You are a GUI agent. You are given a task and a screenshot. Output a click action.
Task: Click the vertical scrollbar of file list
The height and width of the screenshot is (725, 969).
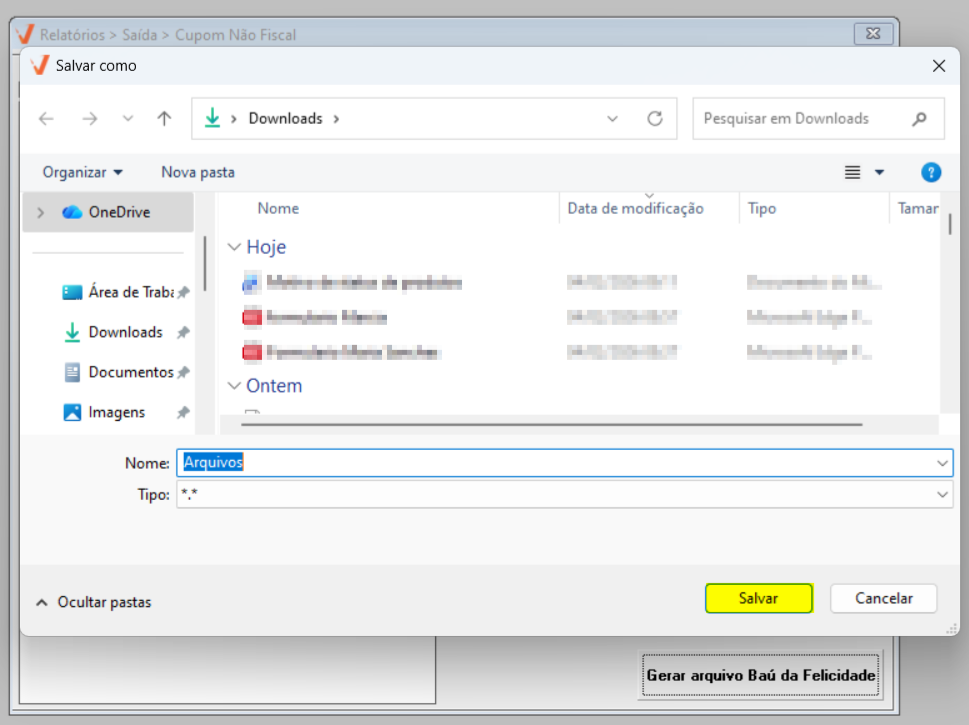tap(949, 224)
